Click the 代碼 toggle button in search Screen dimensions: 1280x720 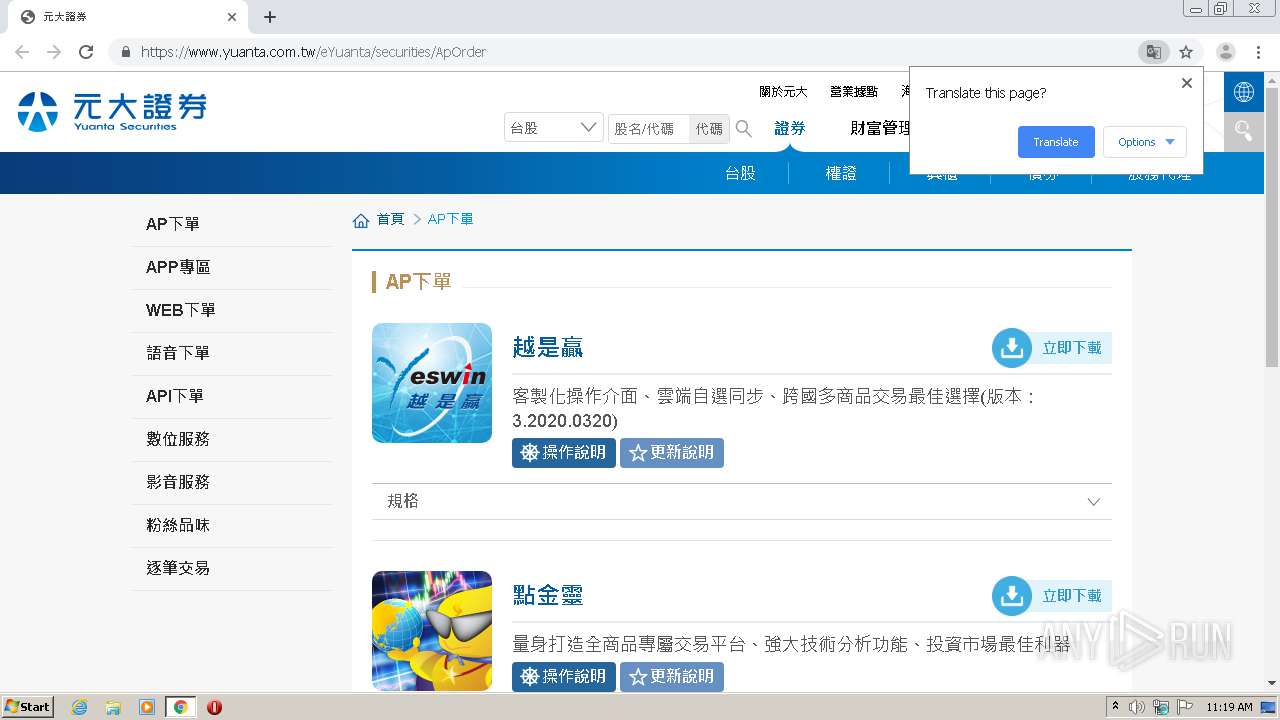[709, 129]
